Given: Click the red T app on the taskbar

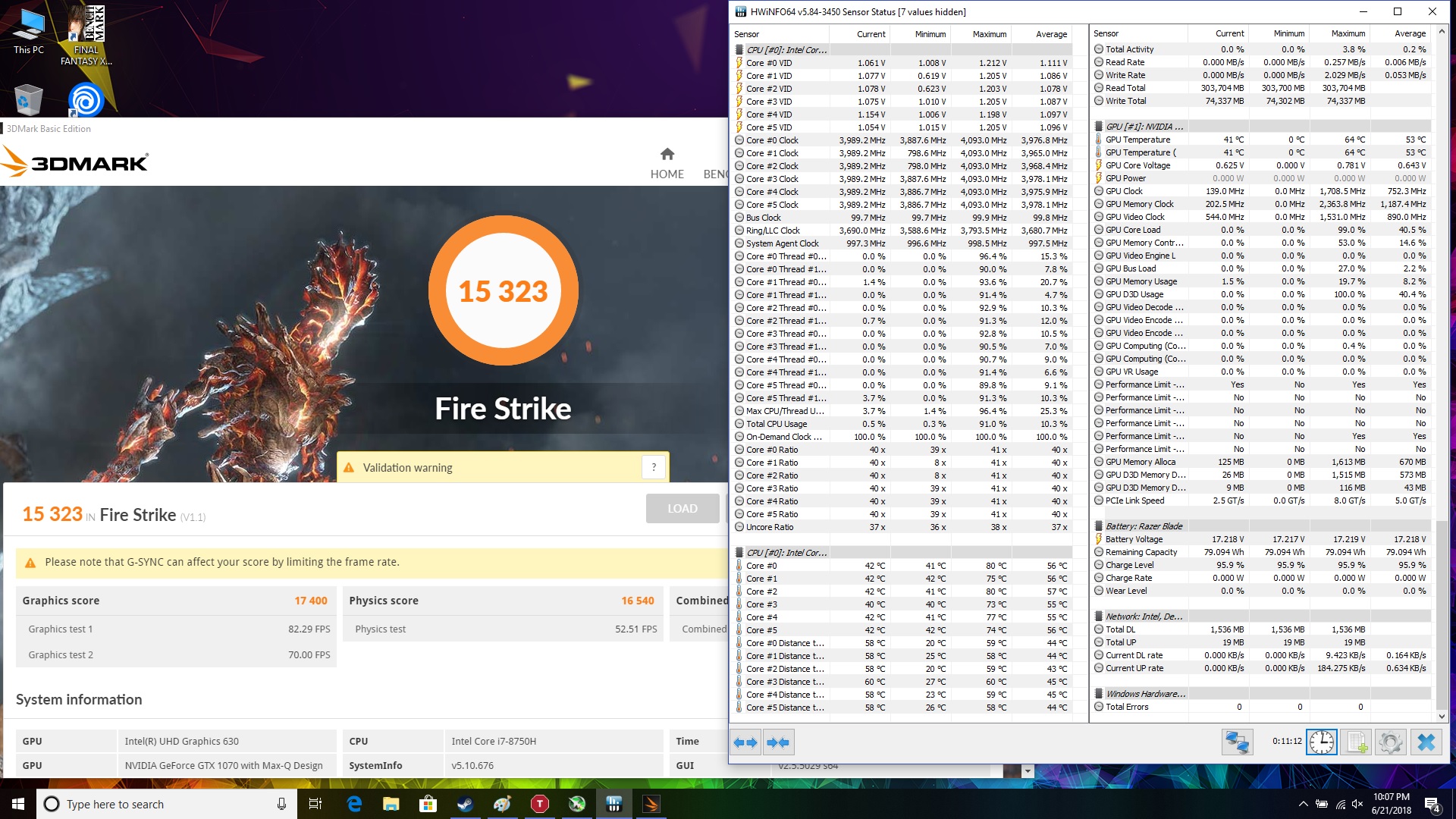Looking at the screenshot, I should pyautogui.click(x=540, y=804).
